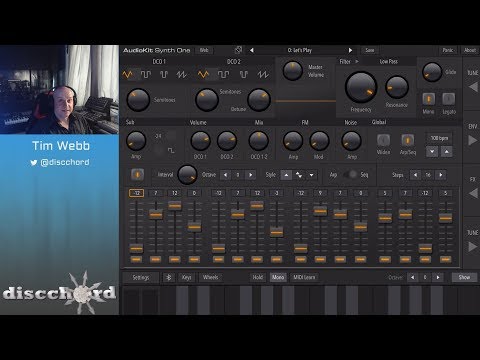The width and height of the screenshot is (480, 360).
Task: Select DCO 1 triangle waveform
Action: pos(127,74)
